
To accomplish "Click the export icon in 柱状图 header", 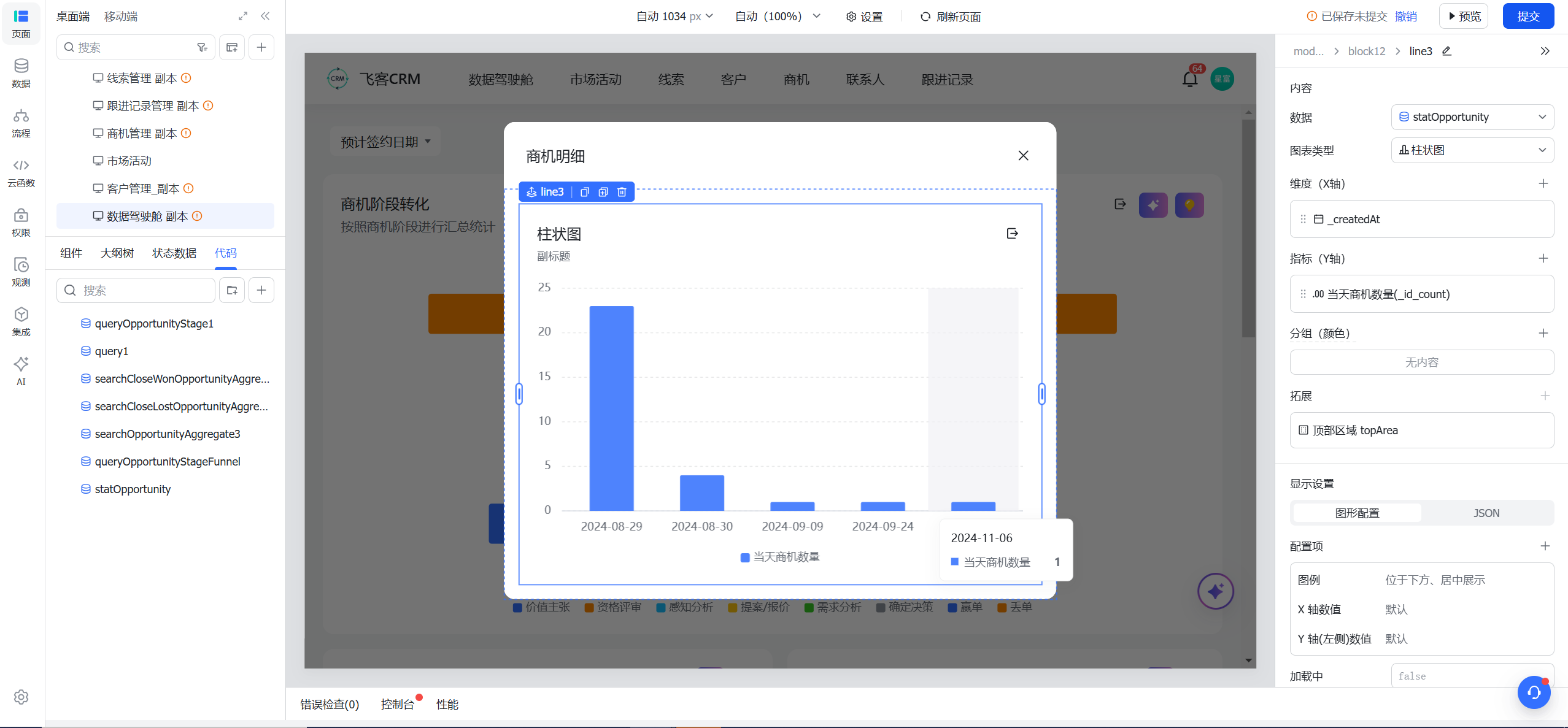I will [x=1013, y=233].
